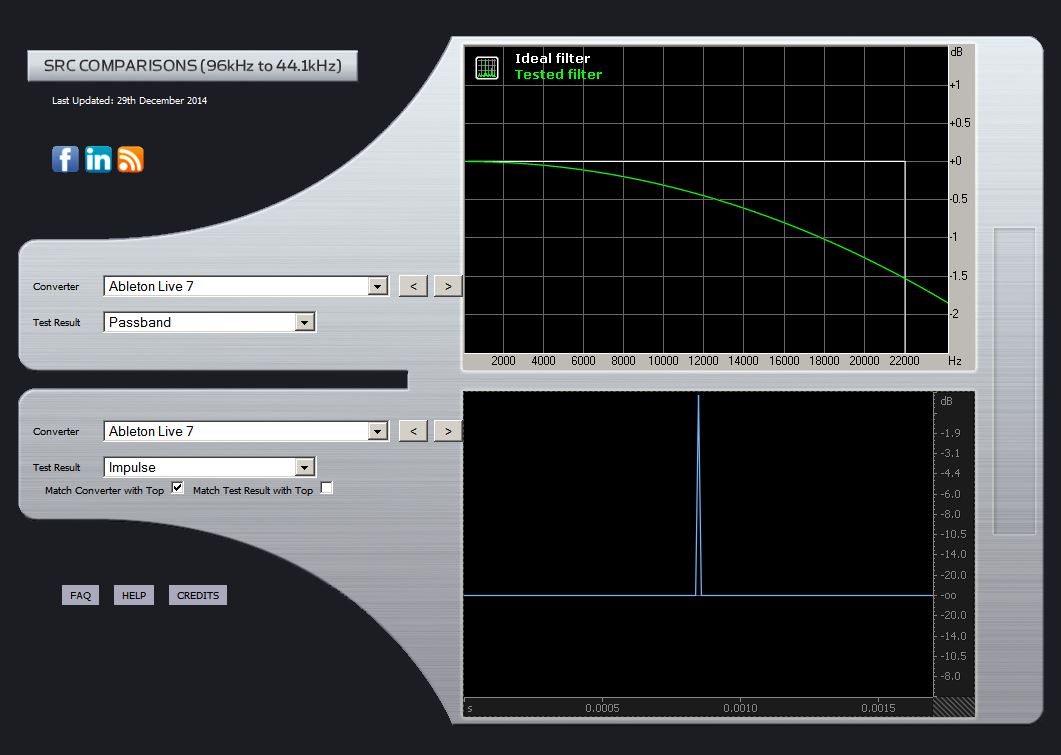The height and width of the screenshot is (755, 1061).
Task: Go to previous converter in top panel
Action: click(413, 286)
